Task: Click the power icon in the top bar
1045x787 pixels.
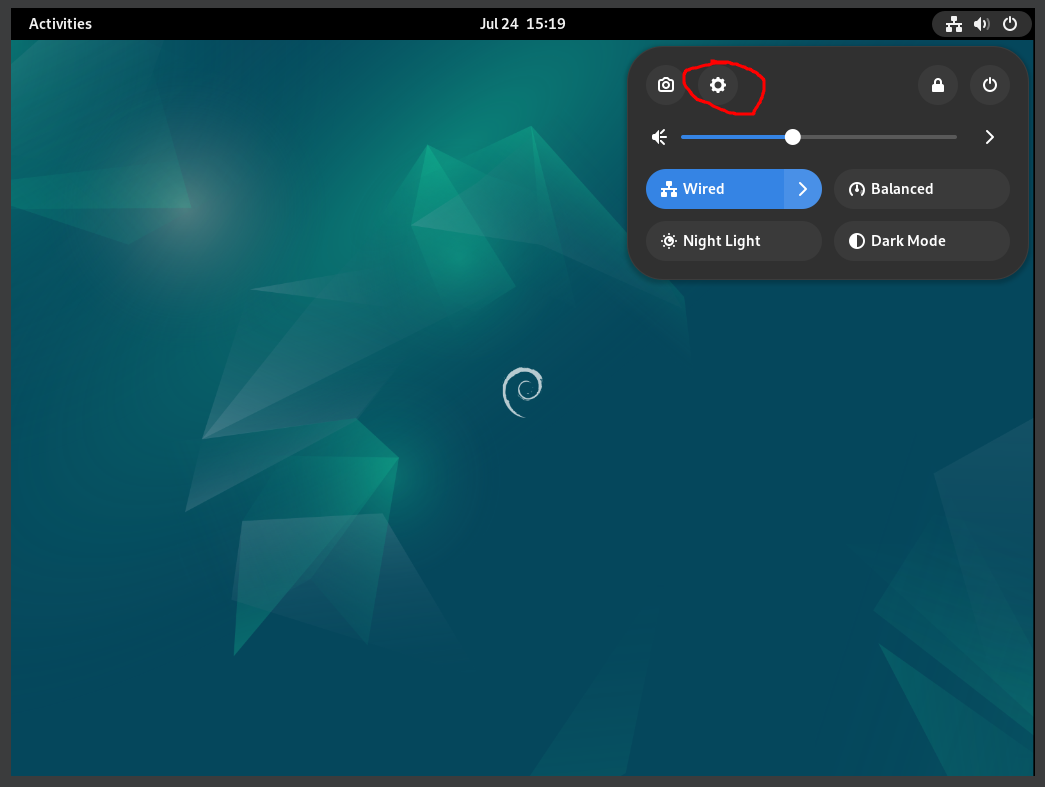Action: click(1010, 24)
